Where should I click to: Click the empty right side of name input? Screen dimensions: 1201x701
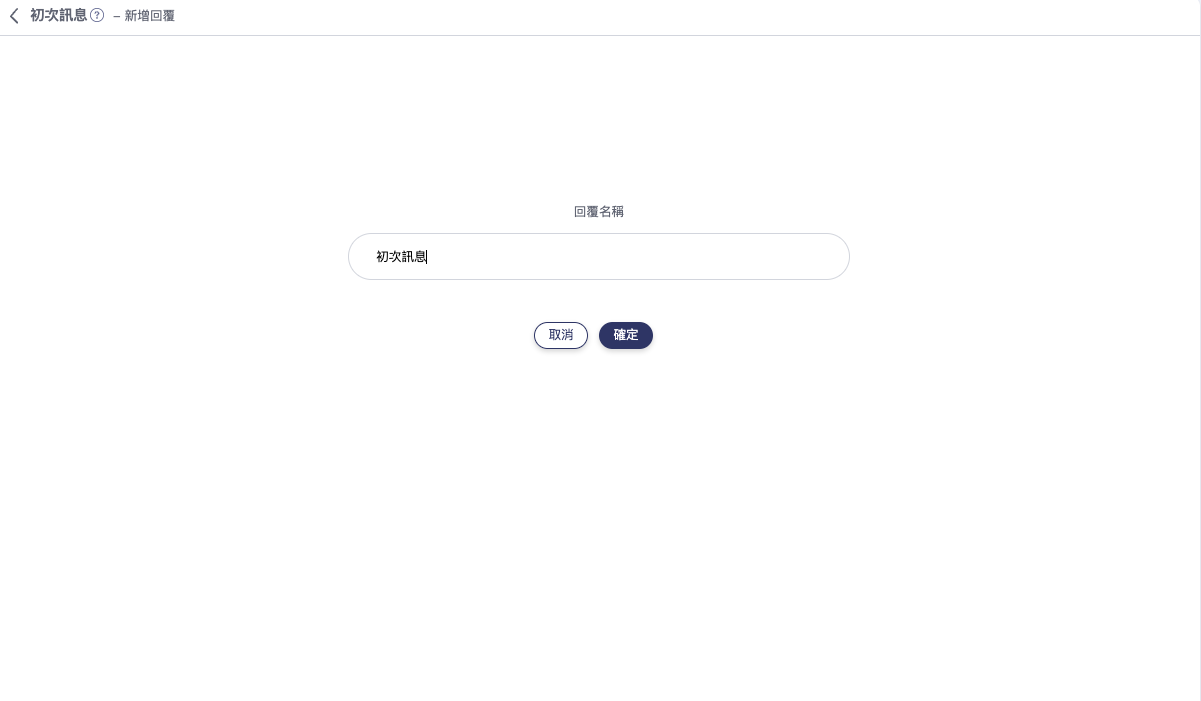click(700, 257)
